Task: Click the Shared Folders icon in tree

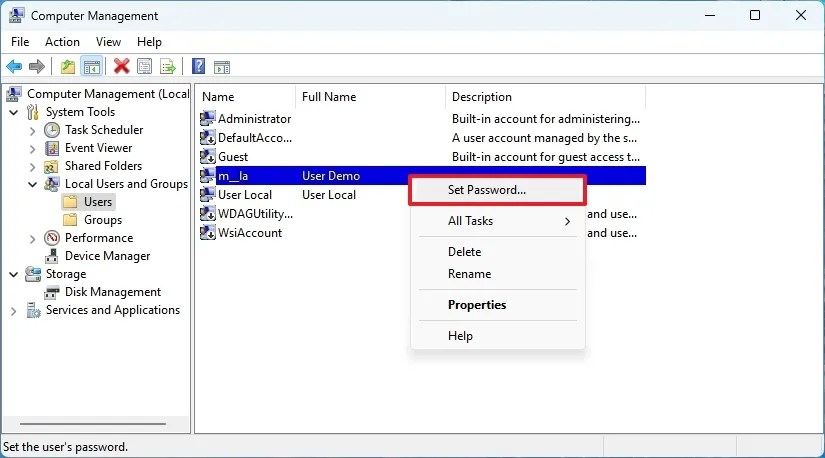Action: point(51,166)
